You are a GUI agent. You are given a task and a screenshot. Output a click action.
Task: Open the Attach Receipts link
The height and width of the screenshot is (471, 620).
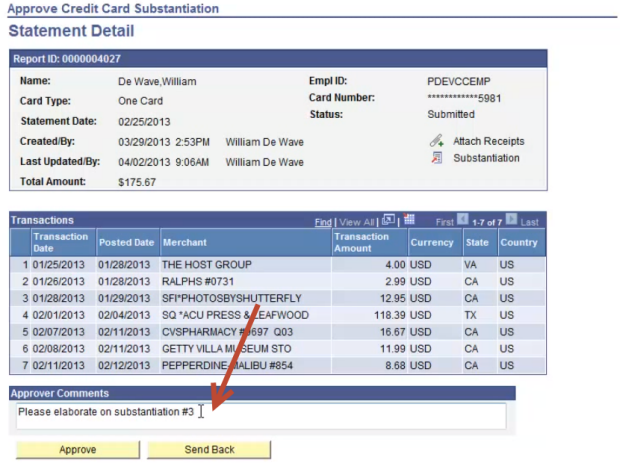488,141
